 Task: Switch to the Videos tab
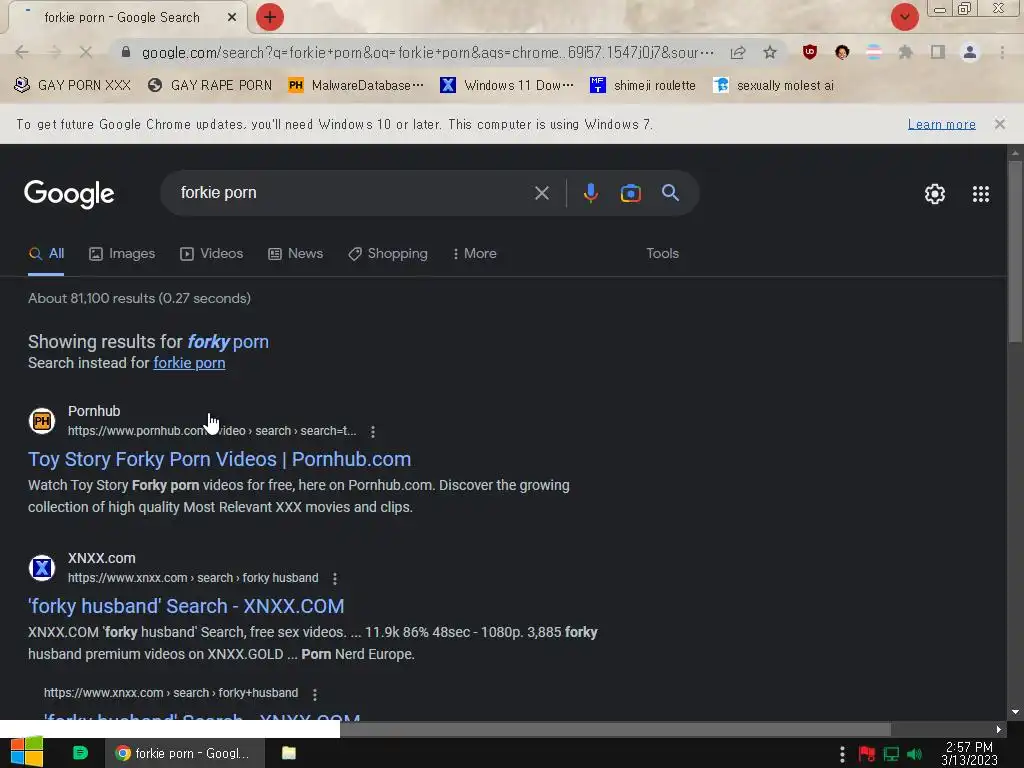click(212, 254)
